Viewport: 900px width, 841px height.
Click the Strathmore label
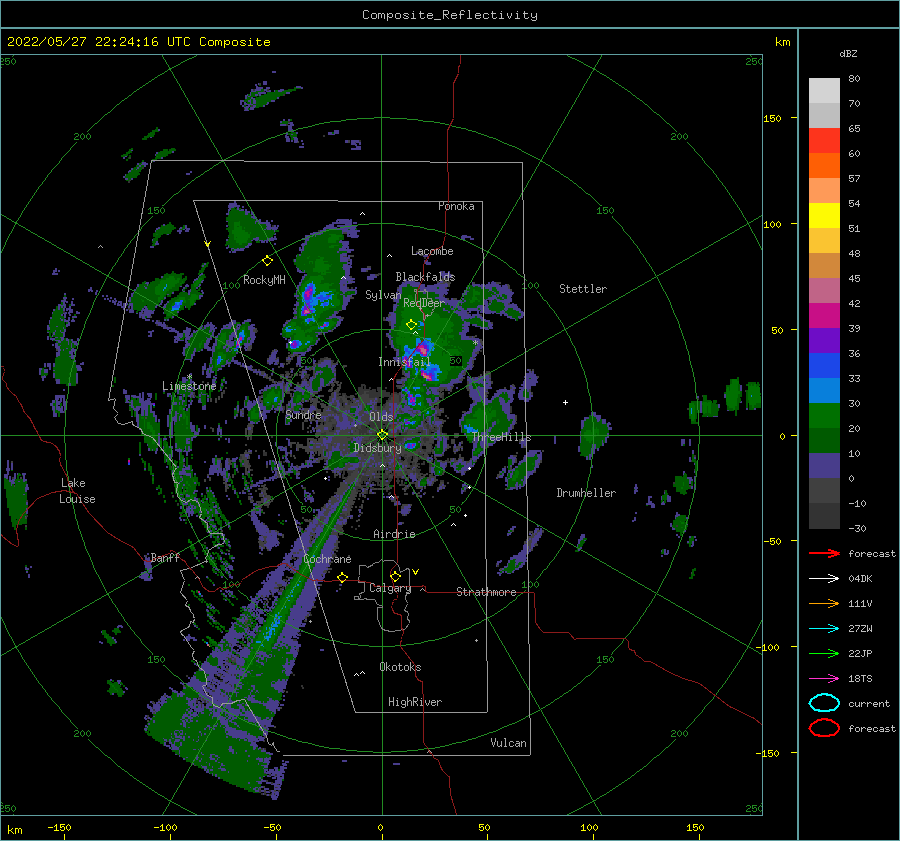(x=486, y=592)
